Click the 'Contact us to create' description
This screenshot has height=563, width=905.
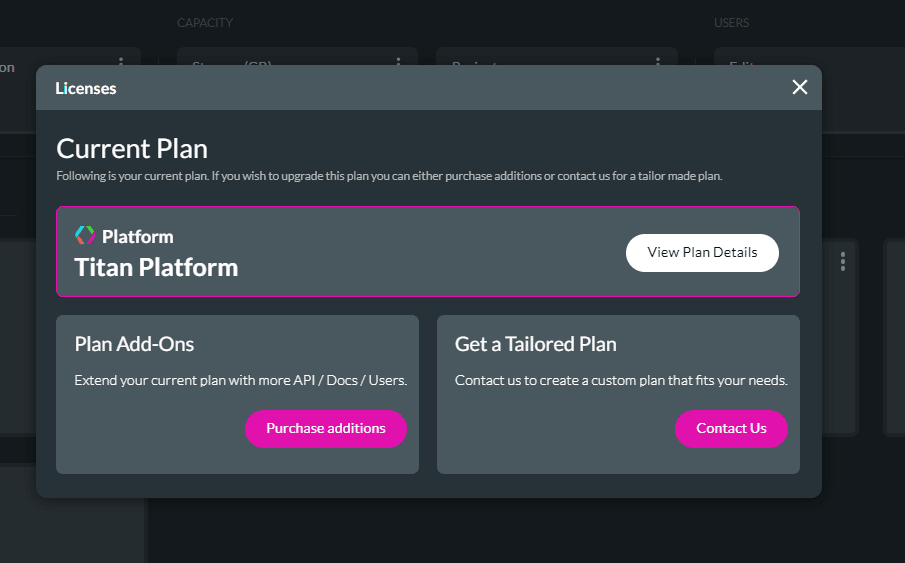[621, 381]
